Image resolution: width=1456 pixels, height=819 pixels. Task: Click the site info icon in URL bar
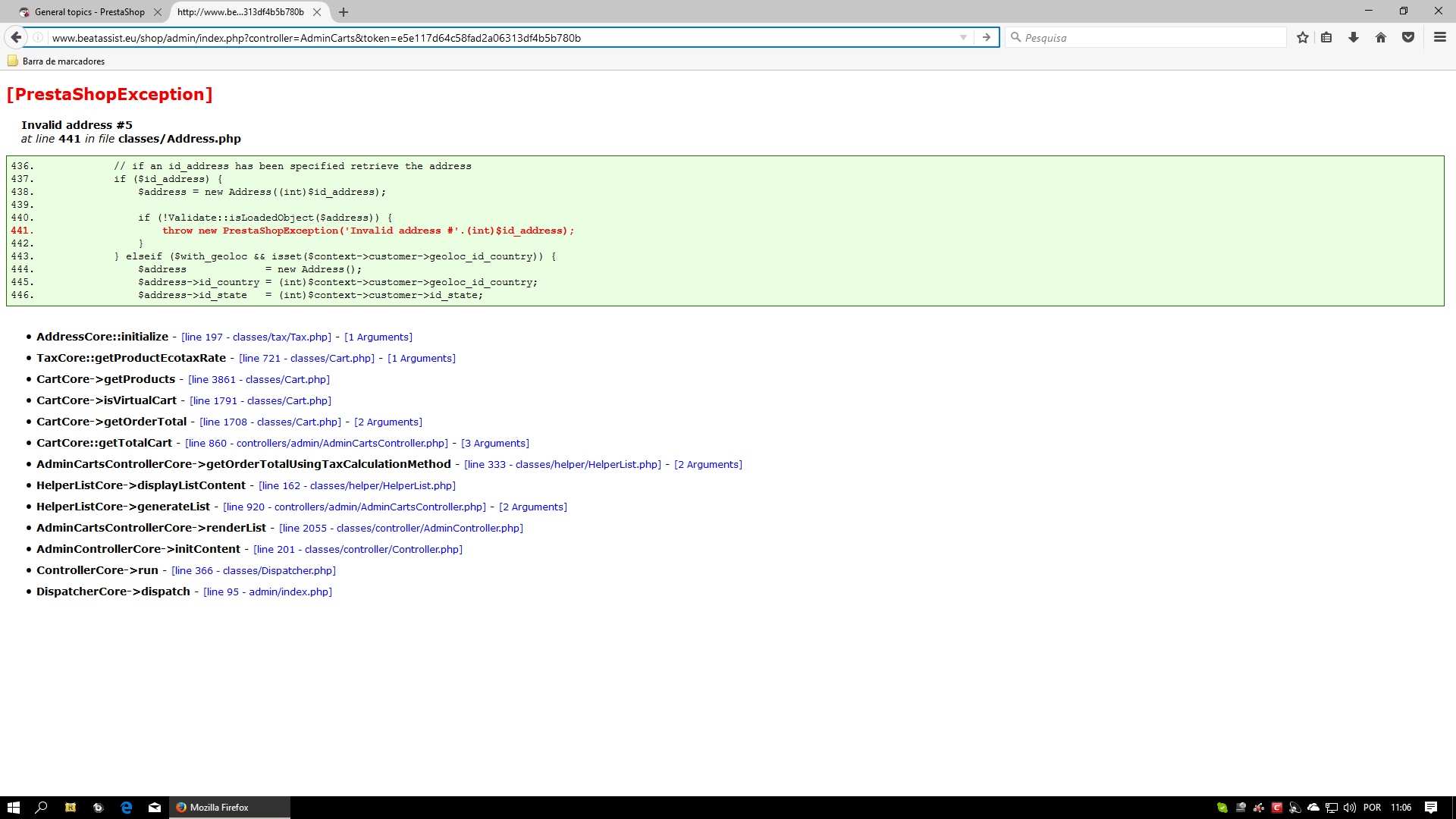click(x=38, y=37)
